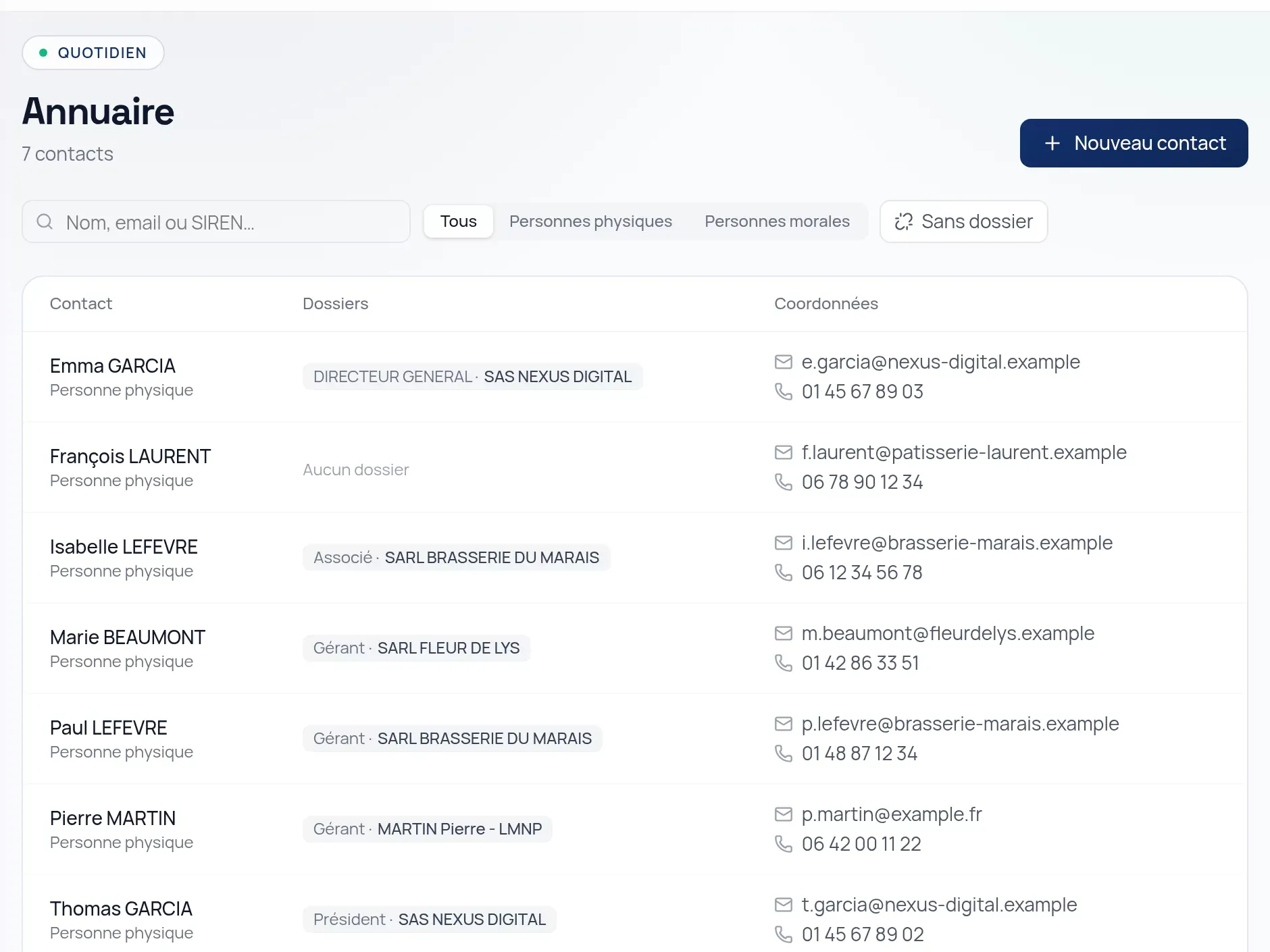Click the QUOTIDIEN badge
This screenshot has height=952, width=1270.
click(93, 53)
